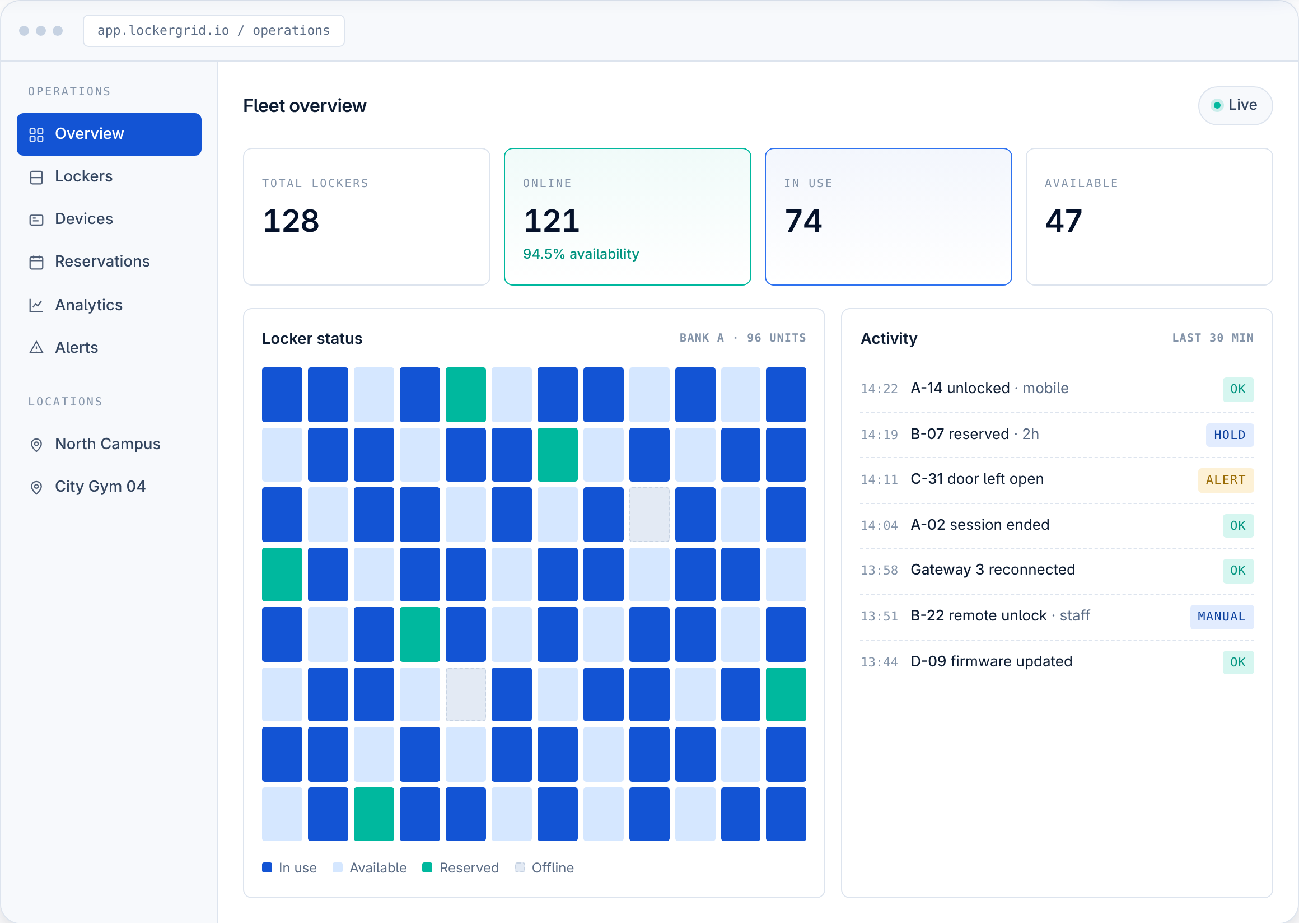Click the Offline legend swatch

pyautogui.click(x=520, y=868)
